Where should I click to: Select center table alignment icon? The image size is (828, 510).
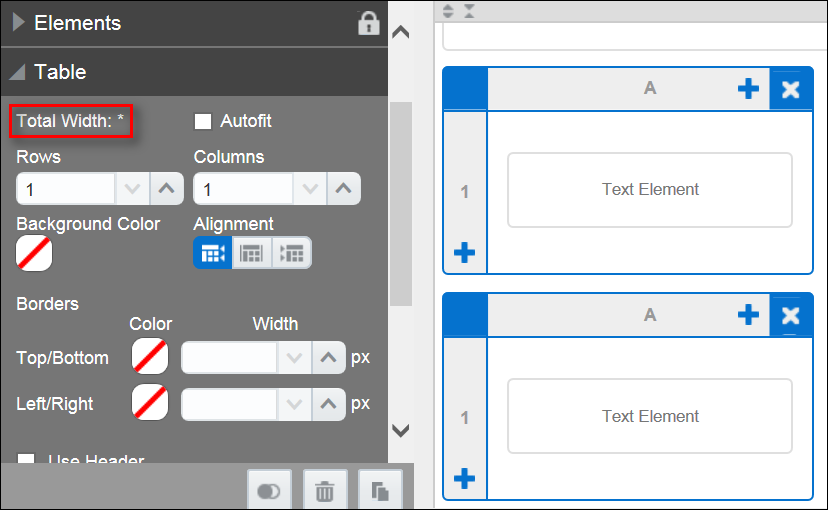click(252, 253)
